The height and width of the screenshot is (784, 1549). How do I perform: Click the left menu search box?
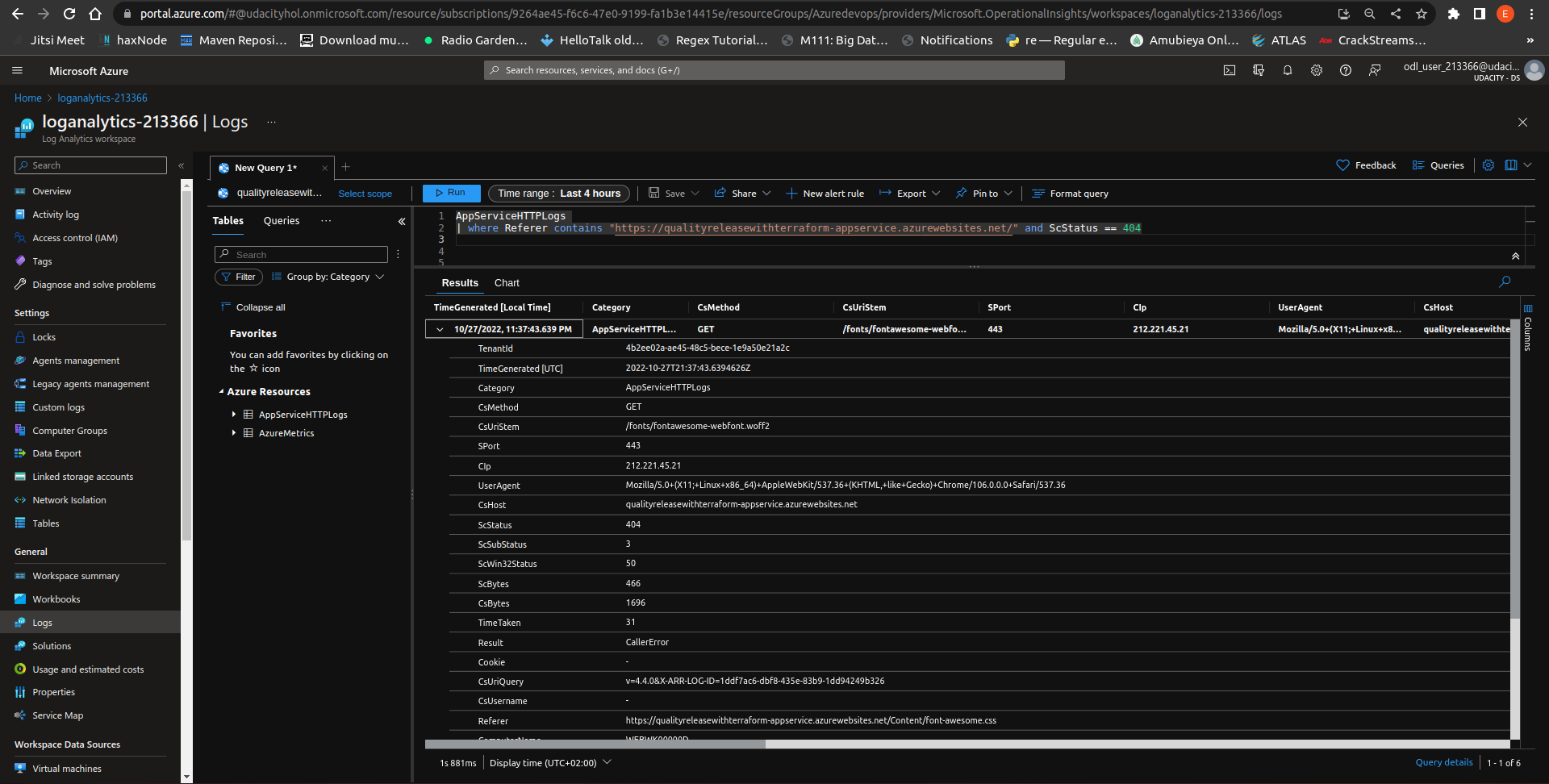[x=90, y=165]
